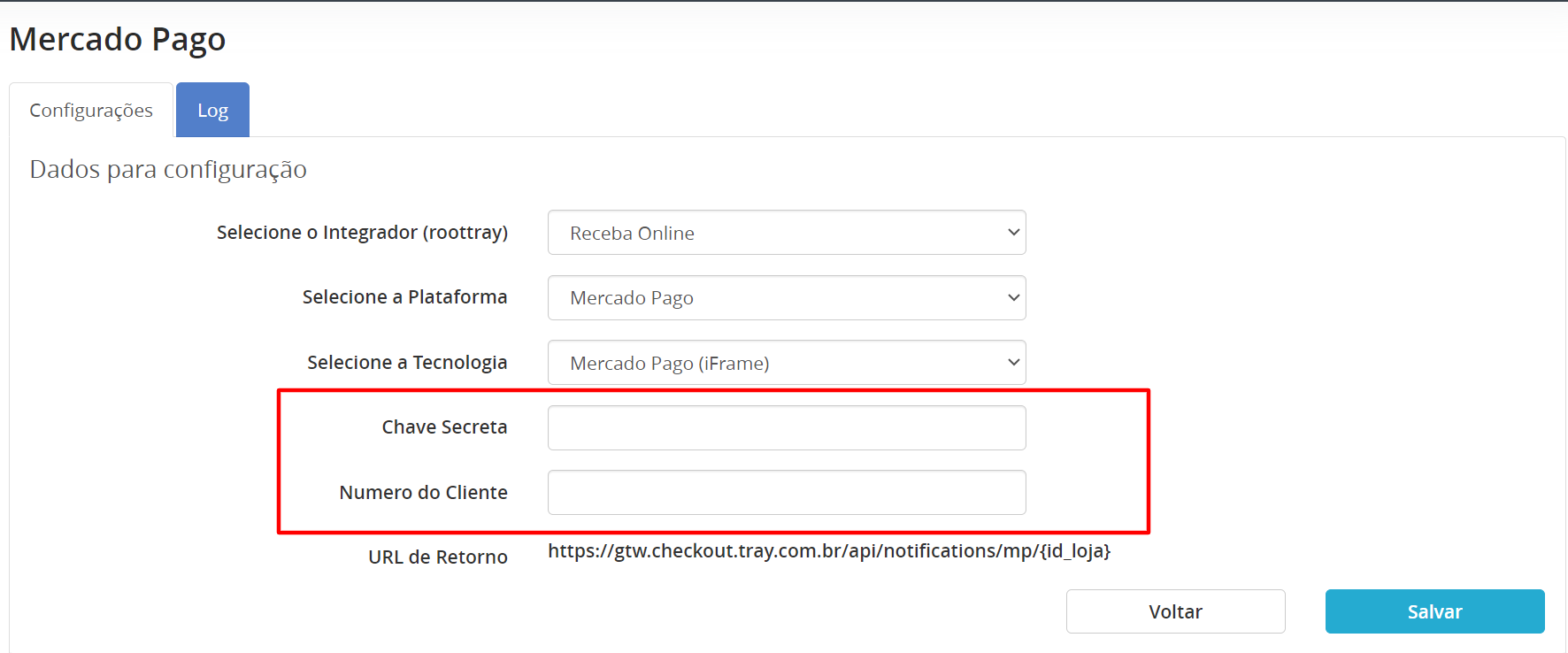Click the URL de Retorno label
Image resolution: width=1568 pixels, height=653 pixels.
pyautogui.click(x=438, y=557)
